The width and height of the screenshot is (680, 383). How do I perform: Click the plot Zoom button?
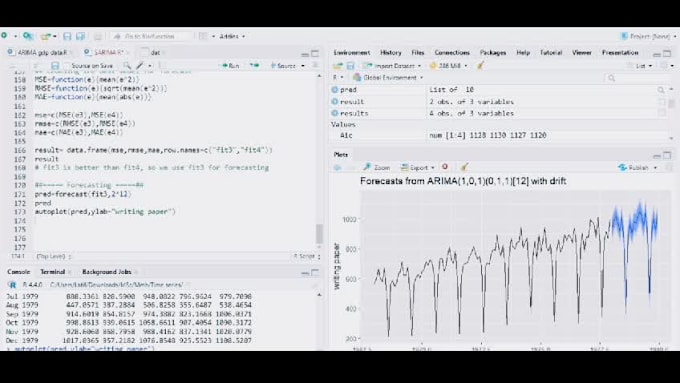(x=377, y=167)
